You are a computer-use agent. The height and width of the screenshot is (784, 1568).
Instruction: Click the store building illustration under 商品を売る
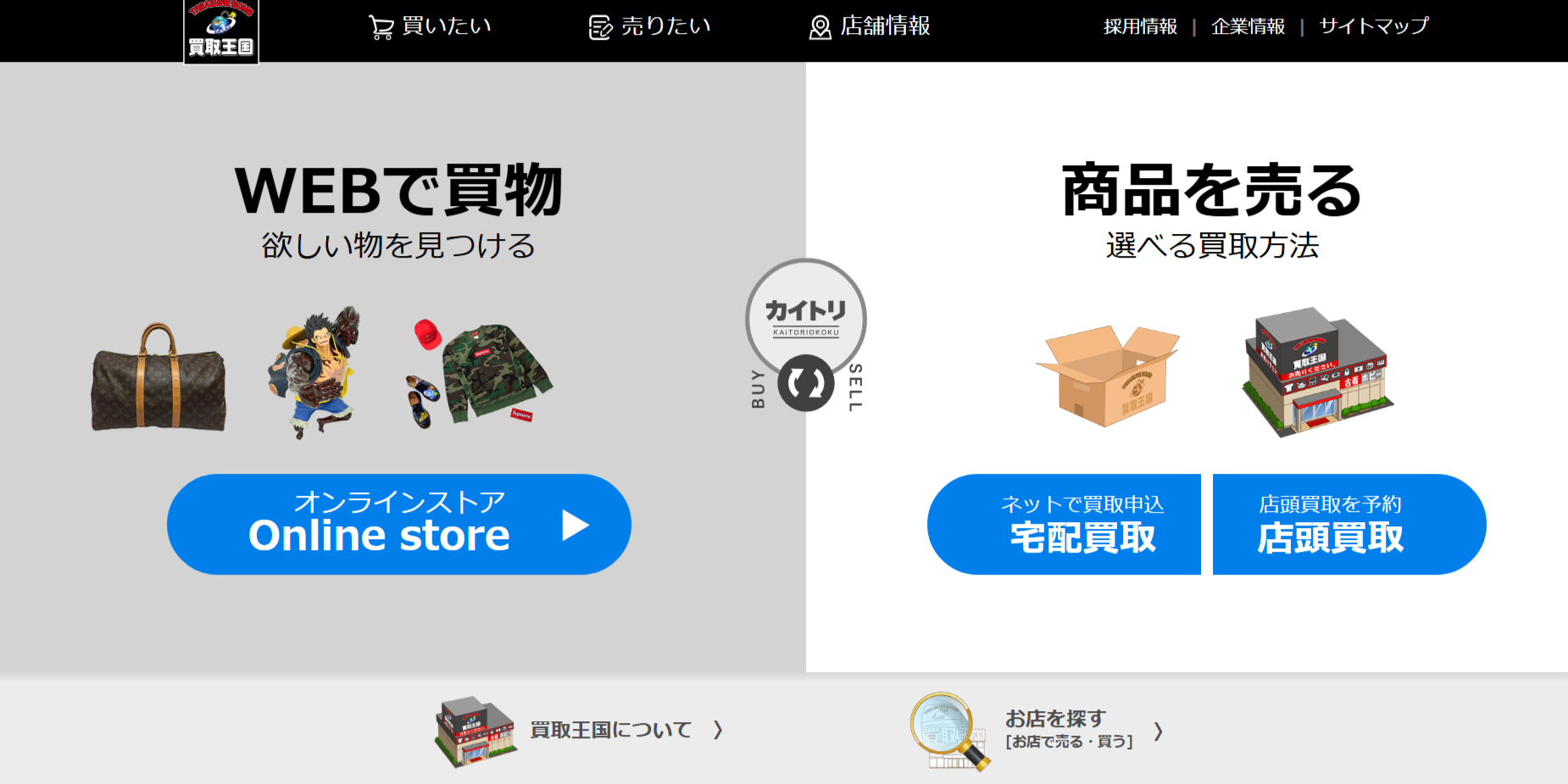tap(1318, 371)
